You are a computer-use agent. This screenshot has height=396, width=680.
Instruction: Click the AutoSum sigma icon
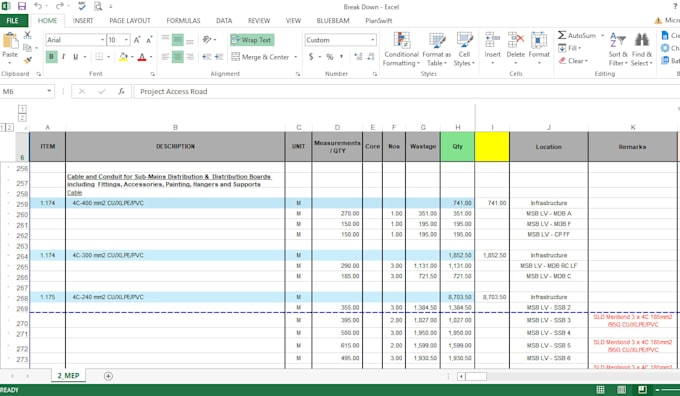(562, 36)
